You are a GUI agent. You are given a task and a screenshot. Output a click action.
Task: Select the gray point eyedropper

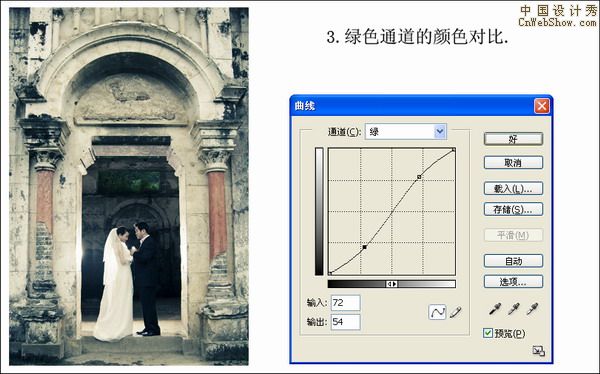coord(514,309)
